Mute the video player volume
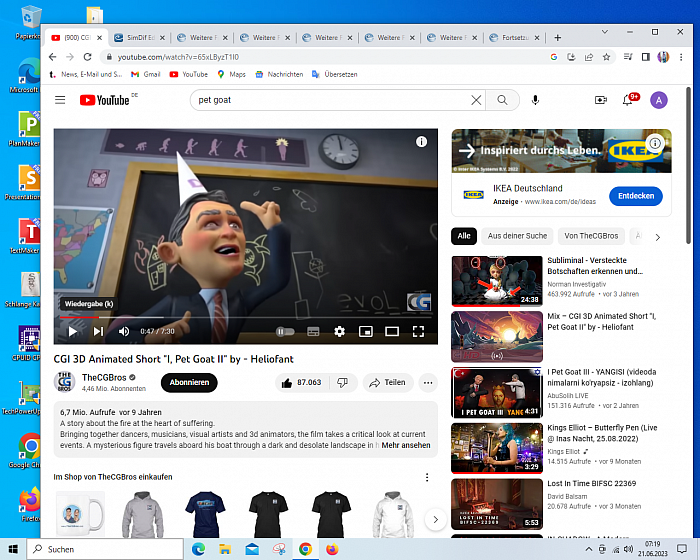Image resolution: width=700 pixels, height=560 pixels. 124,331
